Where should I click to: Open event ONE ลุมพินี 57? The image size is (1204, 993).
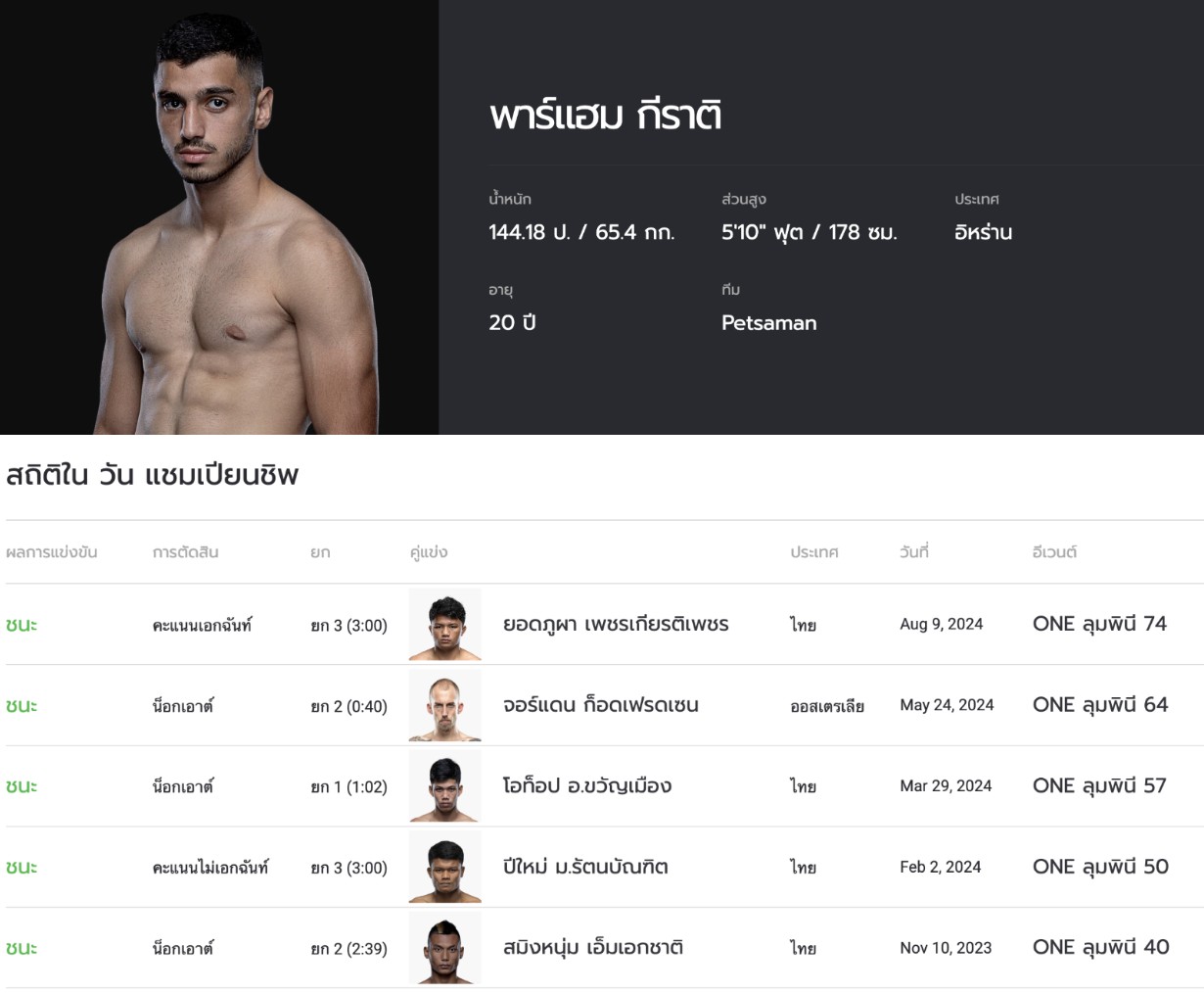(x=1100, y=785)
